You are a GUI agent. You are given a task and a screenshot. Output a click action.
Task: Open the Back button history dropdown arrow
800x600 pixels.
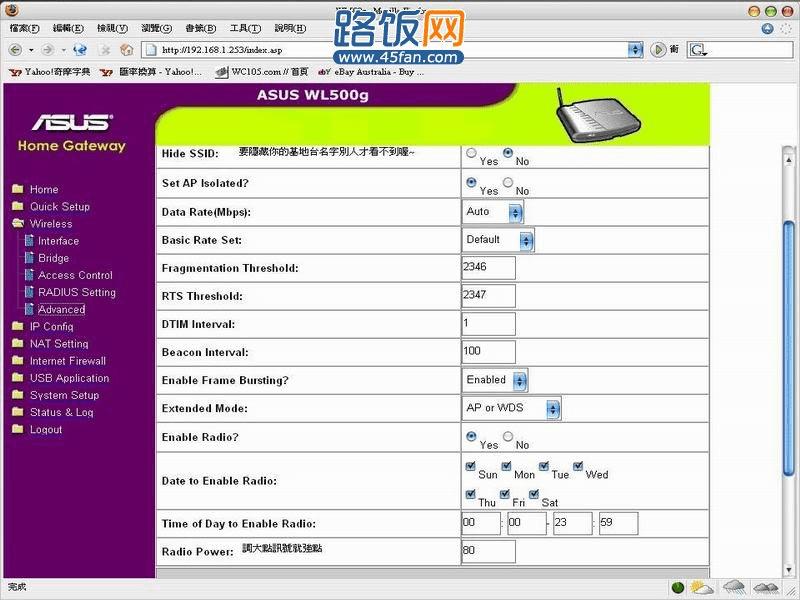(31, 50)
